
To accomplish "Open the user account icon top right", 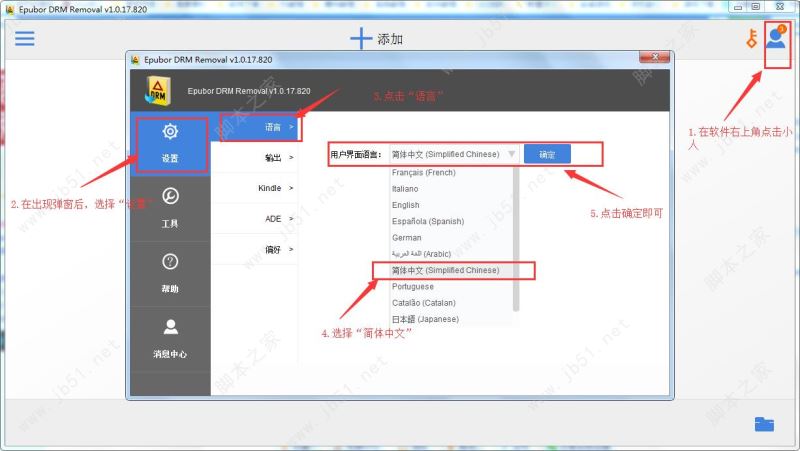I will 776,38.
